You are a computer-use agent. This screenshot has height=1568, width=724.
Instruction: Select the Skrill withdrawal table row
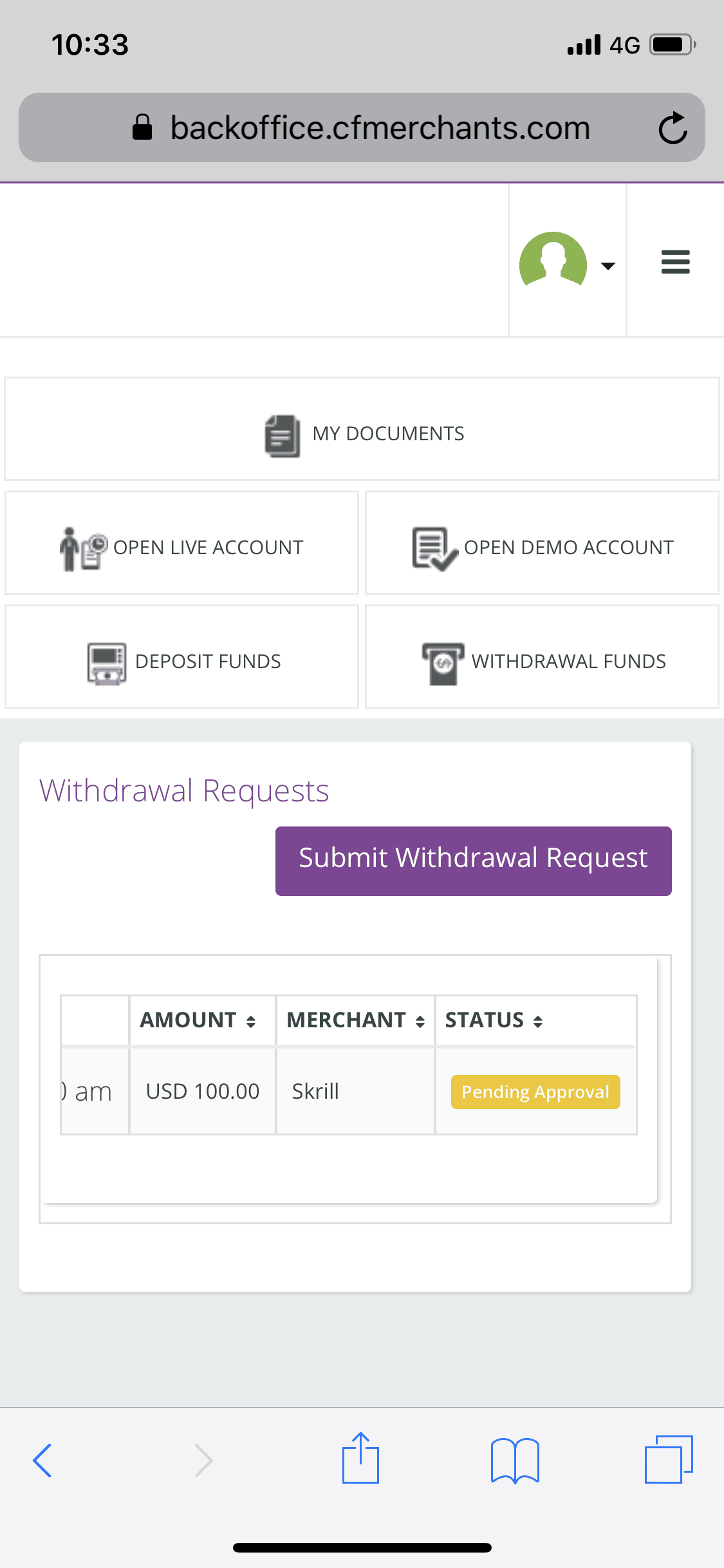pos(315,1092)
